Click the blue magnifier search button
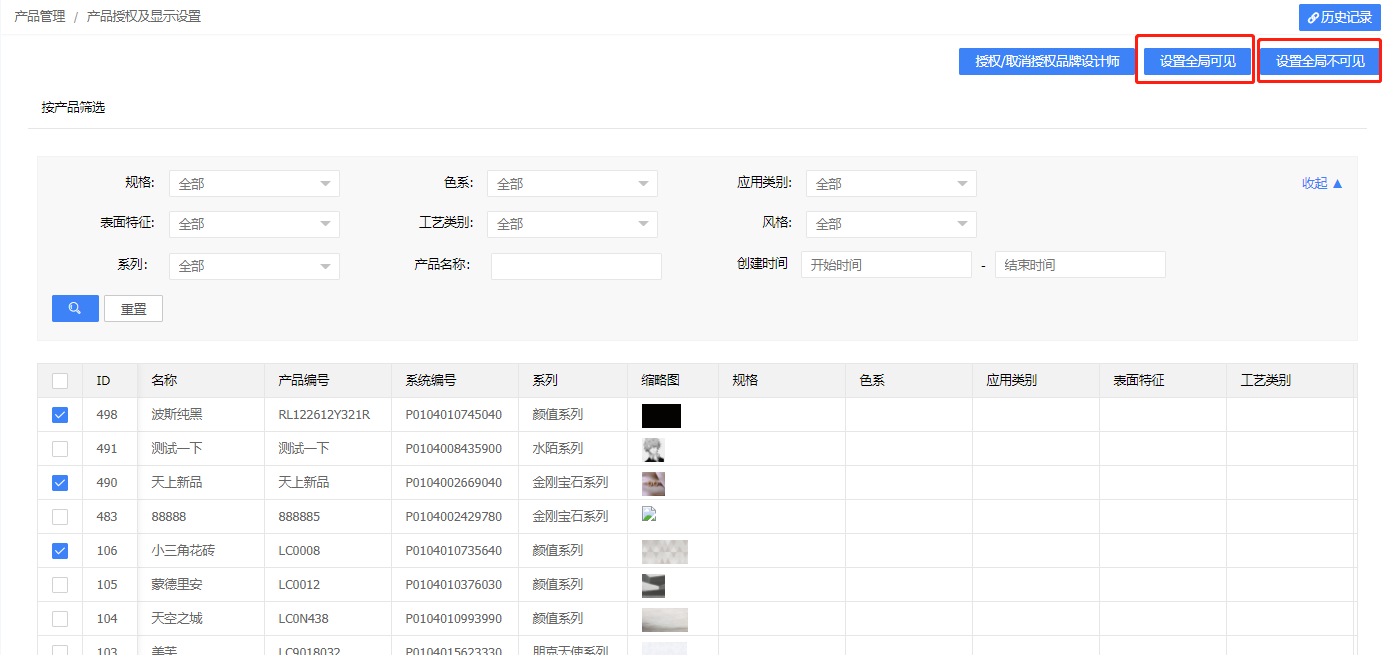 click(x=75, y=308)
